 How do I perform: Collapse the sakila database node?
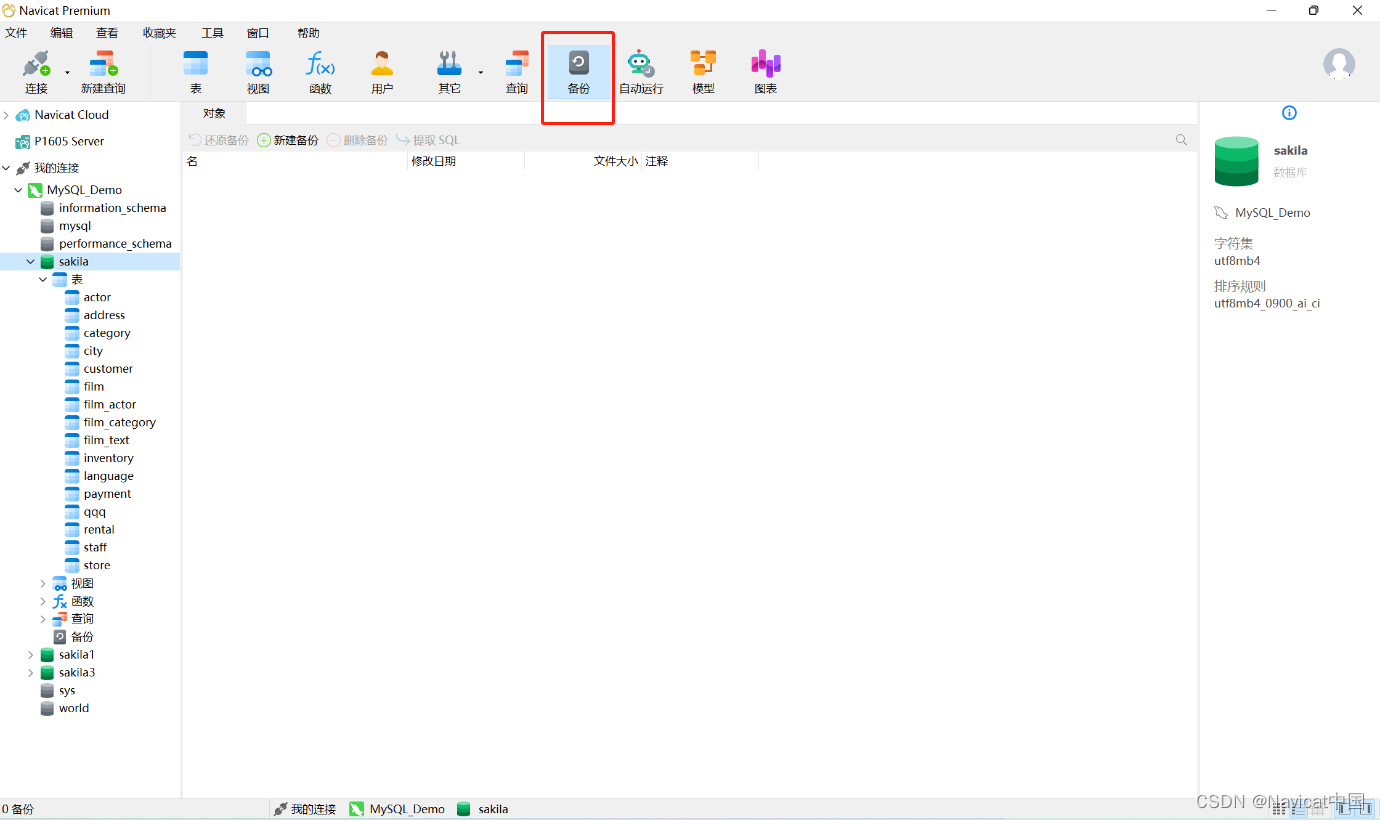pyautogui.click(x=31, y=262)
